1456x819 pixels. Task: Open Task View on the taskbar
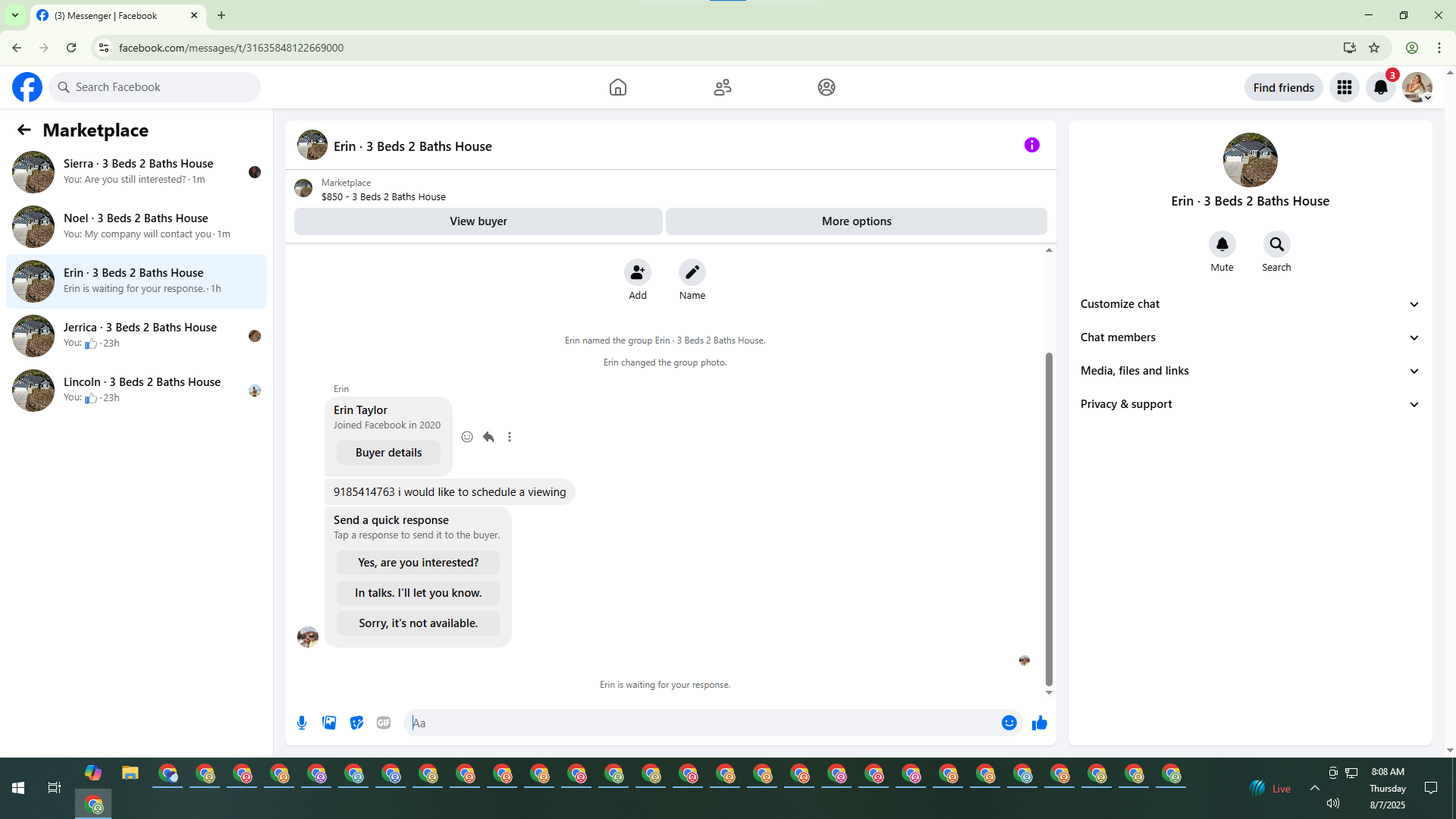[x=55, y=788]
